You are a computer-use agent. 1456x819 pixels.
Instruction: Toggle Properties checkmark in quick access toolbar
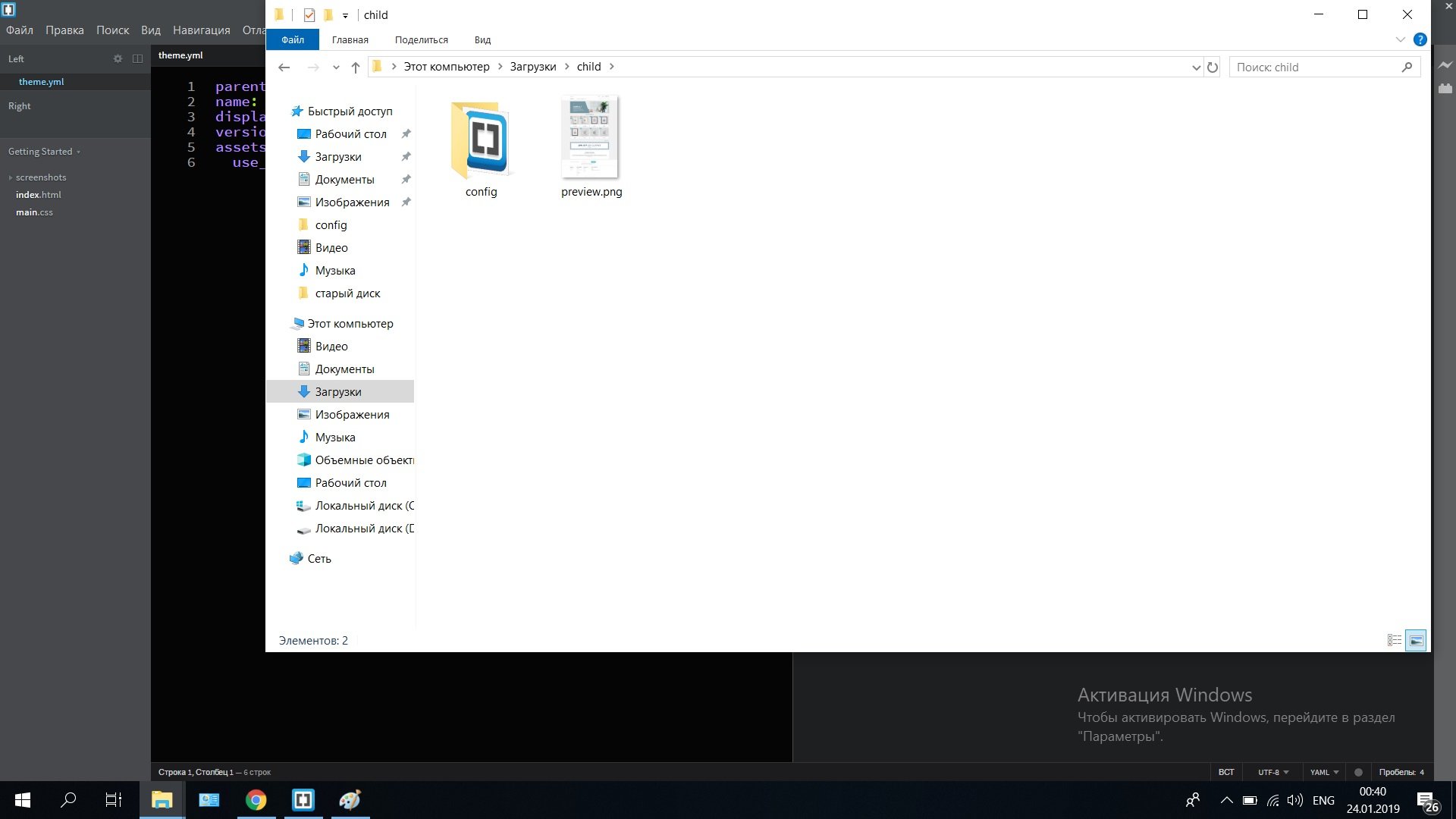click(309, 15)
